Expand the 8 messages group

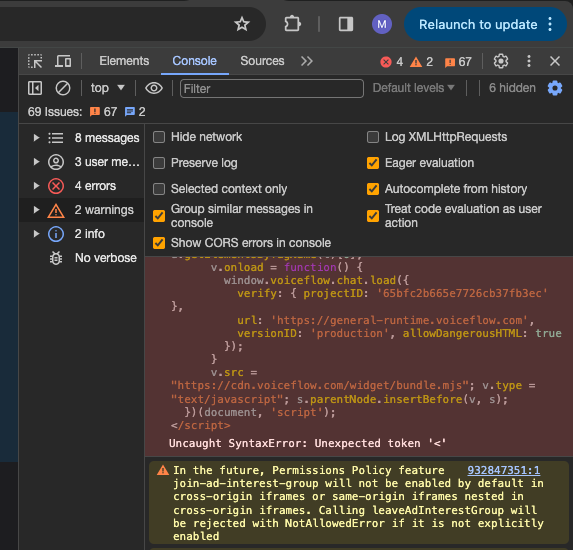36,138
